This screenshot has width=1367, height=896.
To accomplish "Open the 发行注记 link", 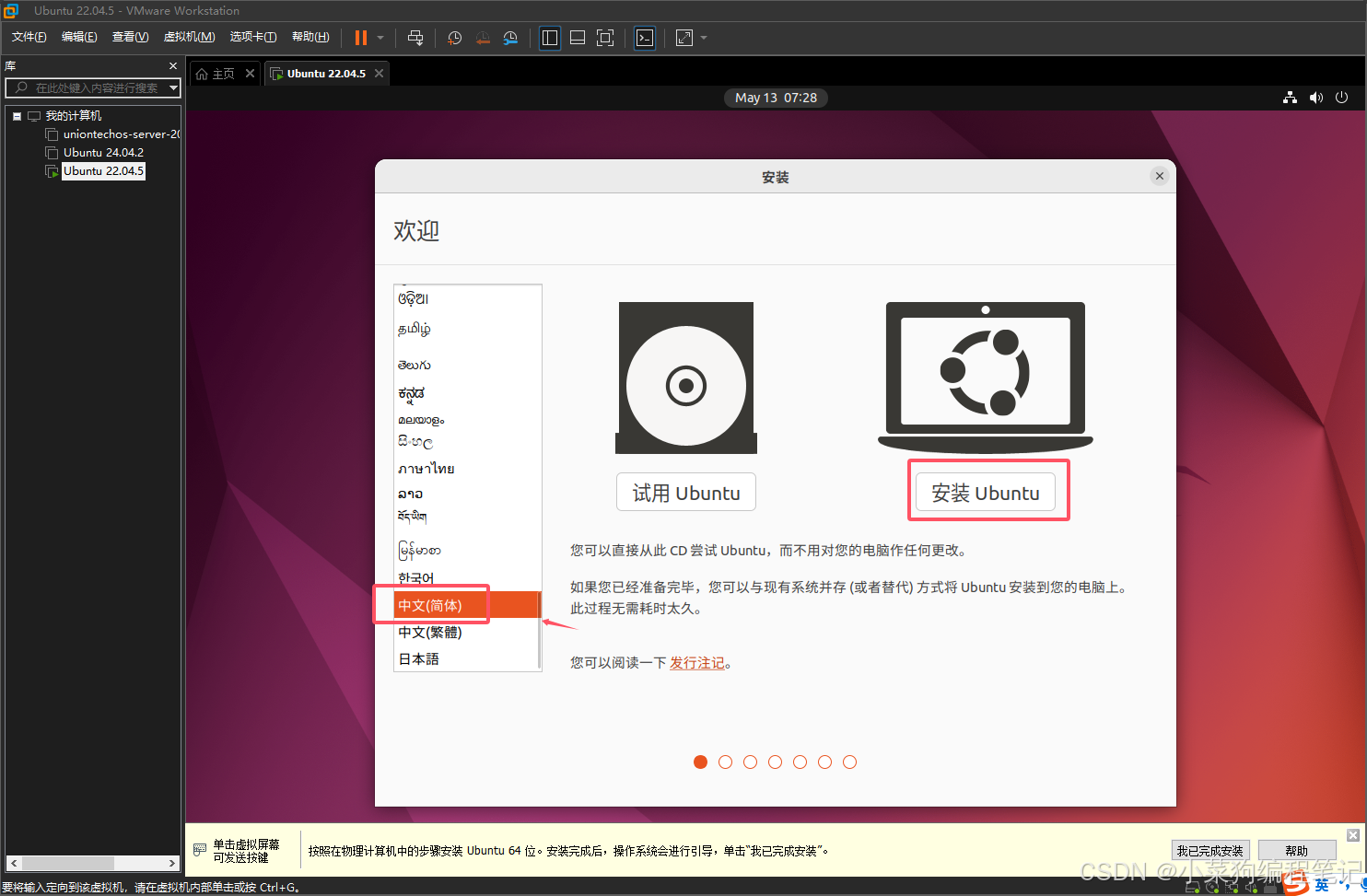I will coord(696,662).
